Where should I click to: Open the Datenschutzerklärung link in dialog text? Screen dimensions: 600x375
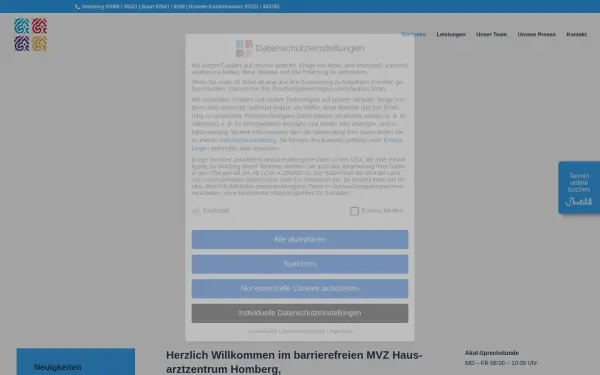248,140
